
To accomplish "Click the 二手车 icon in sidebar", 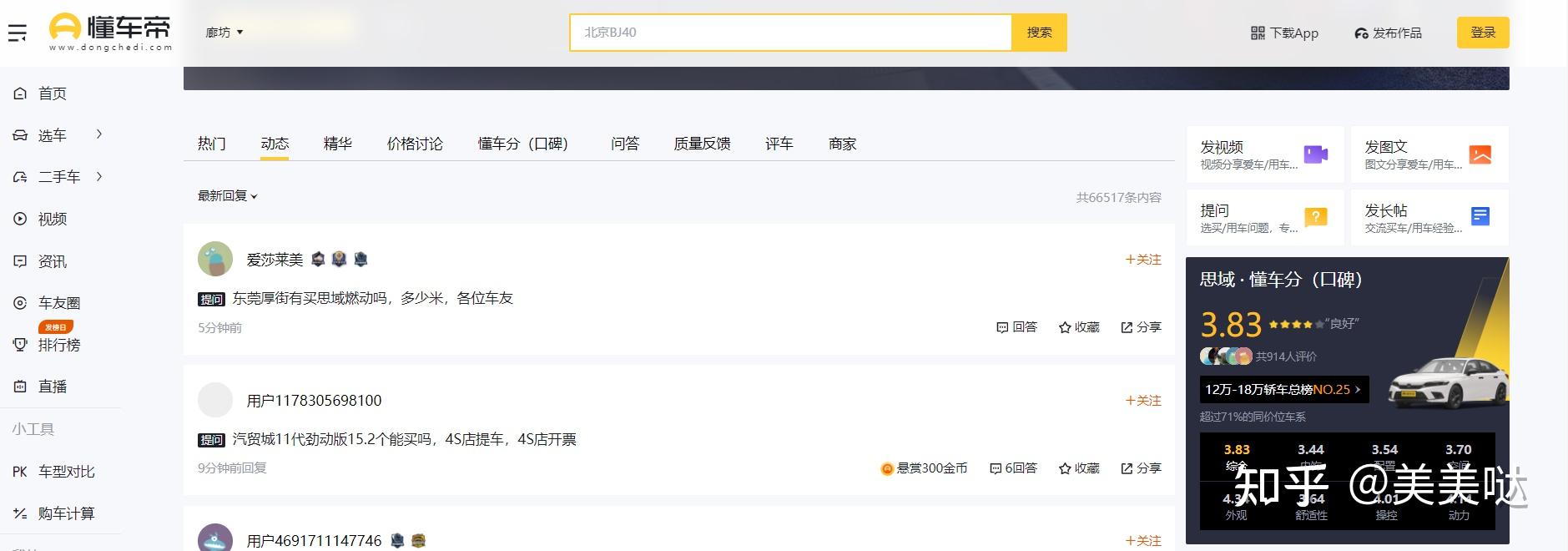I will [20, 177].
